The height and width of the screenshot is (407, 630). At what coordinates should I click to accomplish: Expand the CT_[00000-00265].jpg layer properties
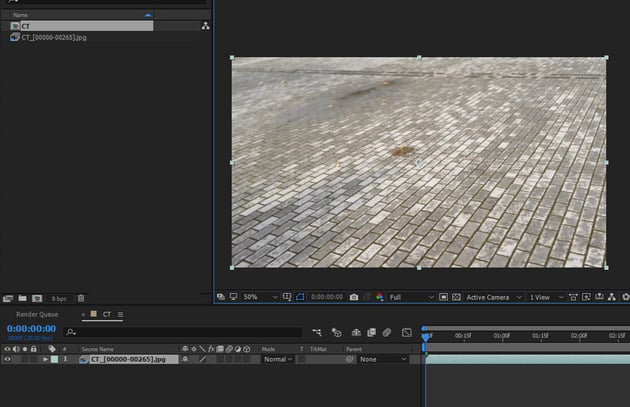pyautogui.click(x=45, y=359)
